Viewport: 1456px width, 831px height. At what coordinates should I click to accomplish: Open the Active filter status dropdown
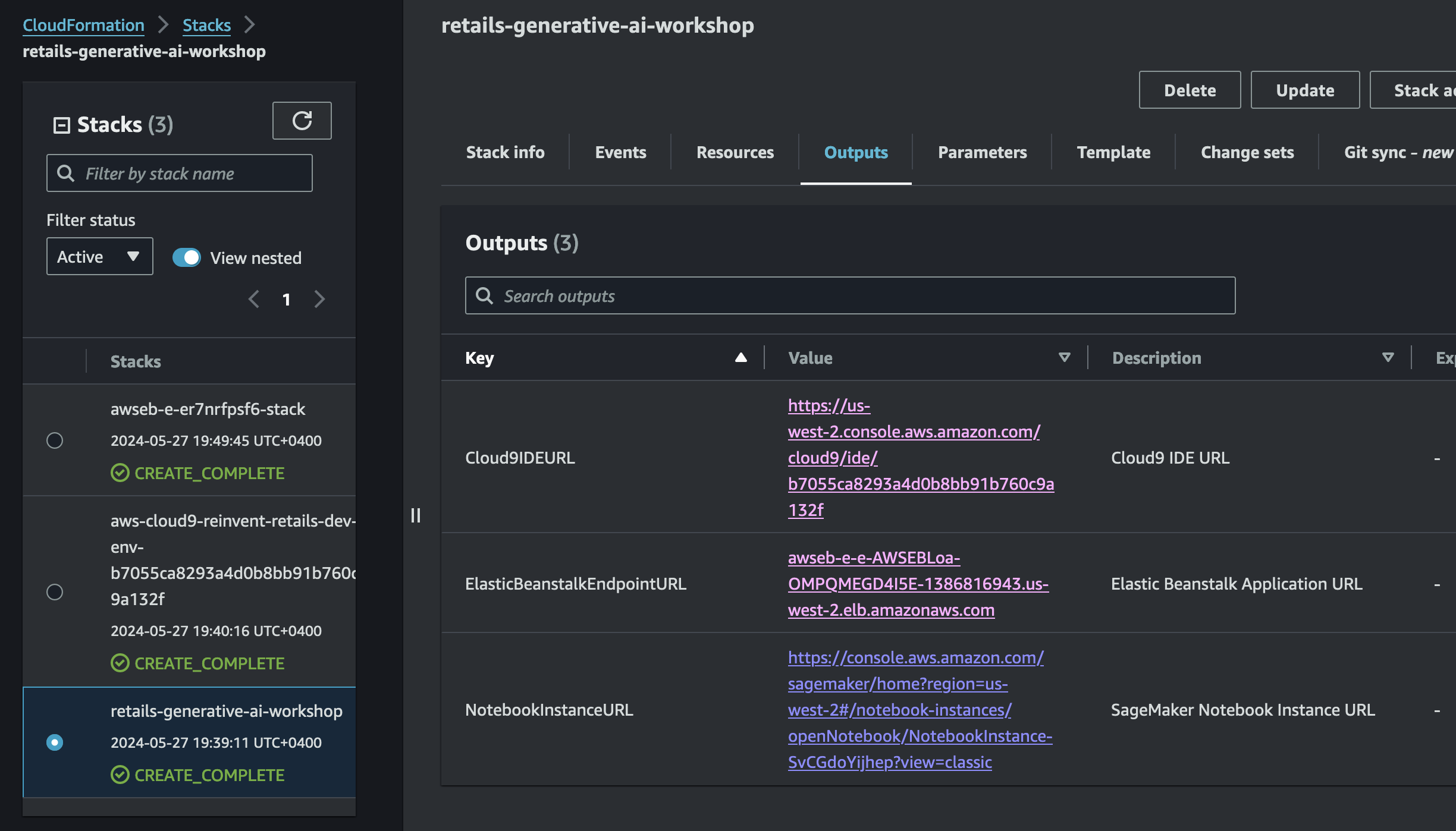(x=99, y=256)
